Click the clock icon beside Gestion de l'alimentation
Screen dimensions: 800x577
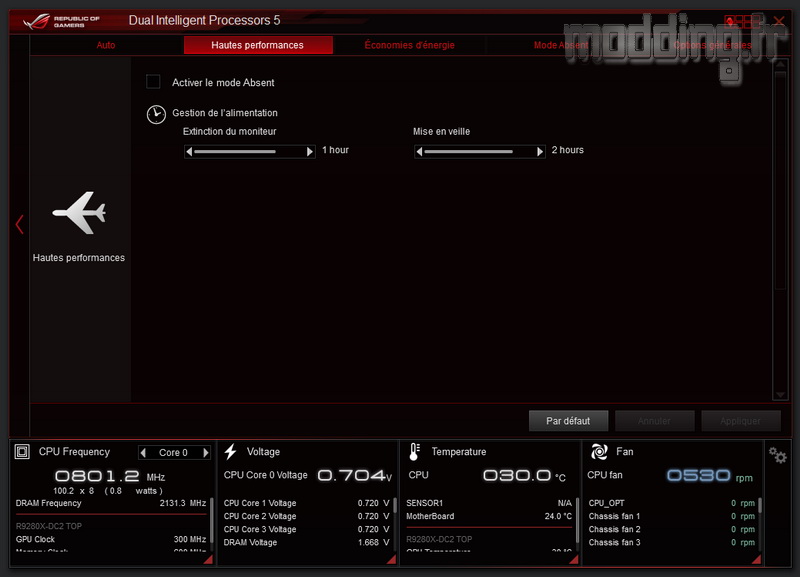point(156,114)
